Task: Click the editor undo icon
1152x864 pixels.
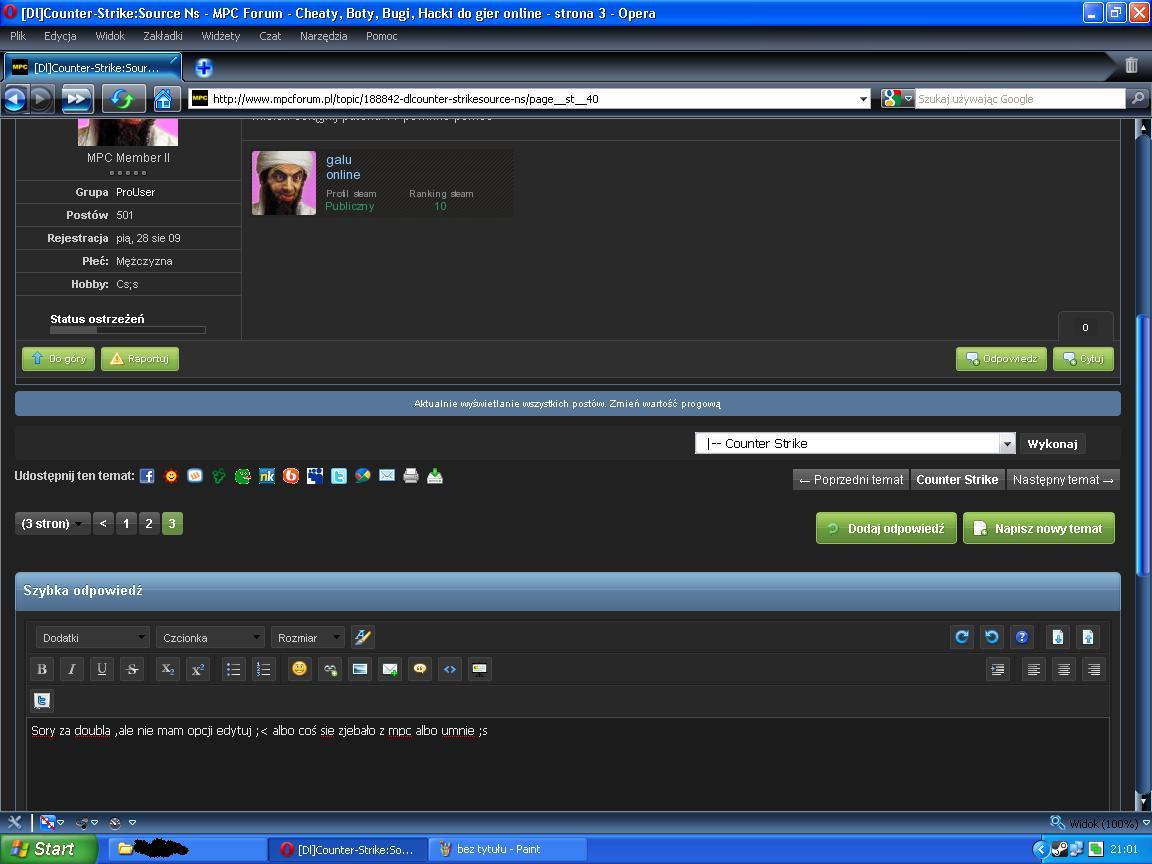Action: click(x=992, y=637)
